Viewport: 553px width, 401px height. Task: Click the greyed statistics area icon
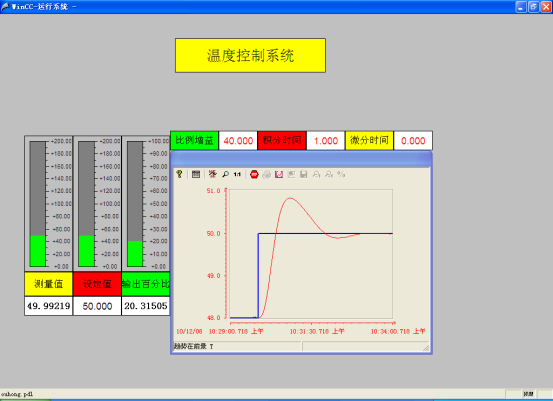pyautogui.click(x=291, y=174)
